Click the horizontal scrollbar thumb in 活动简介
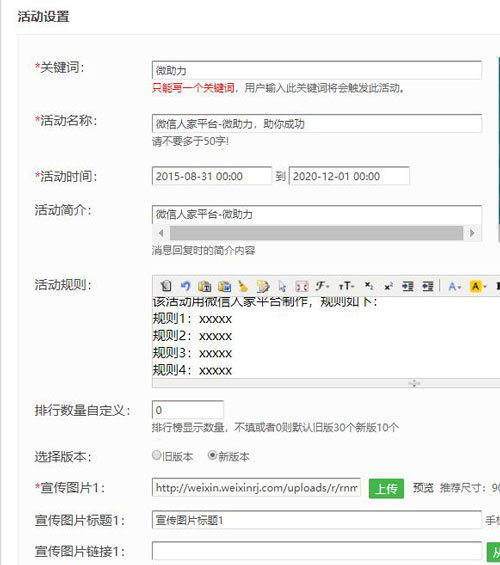 316,233
